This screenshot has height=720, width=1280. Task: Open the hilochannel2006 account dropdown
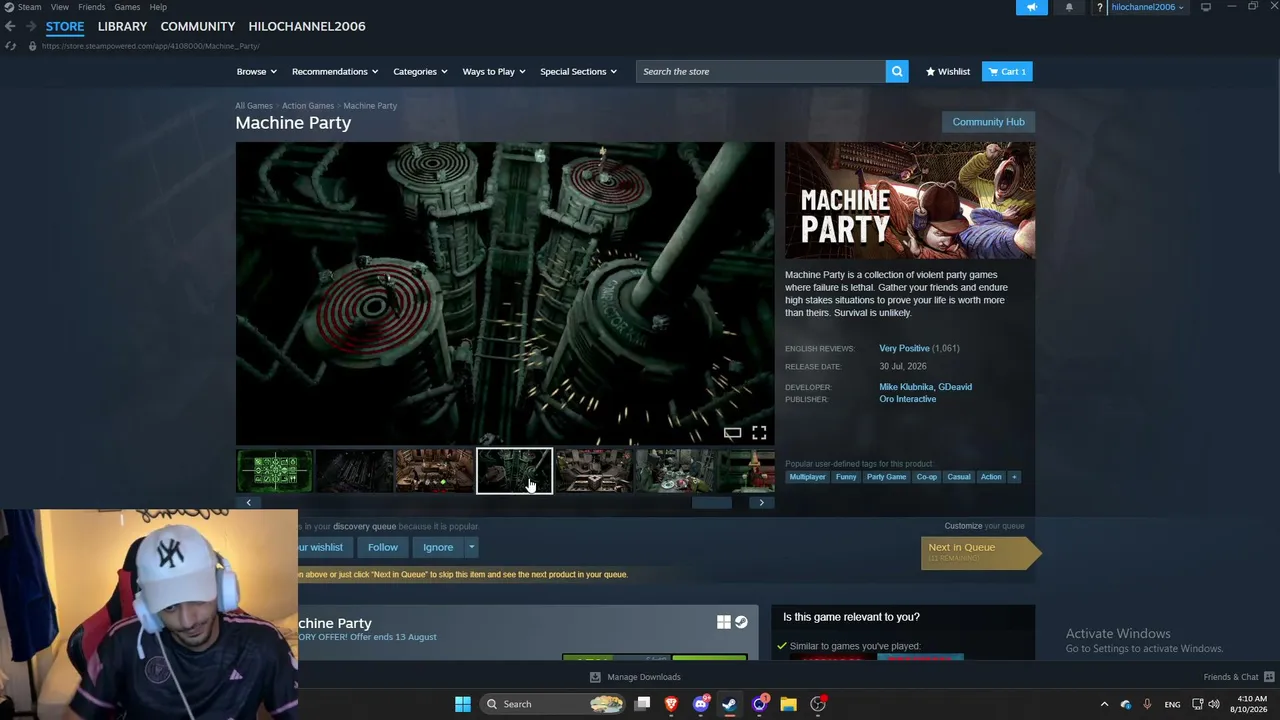point(1147,7)
